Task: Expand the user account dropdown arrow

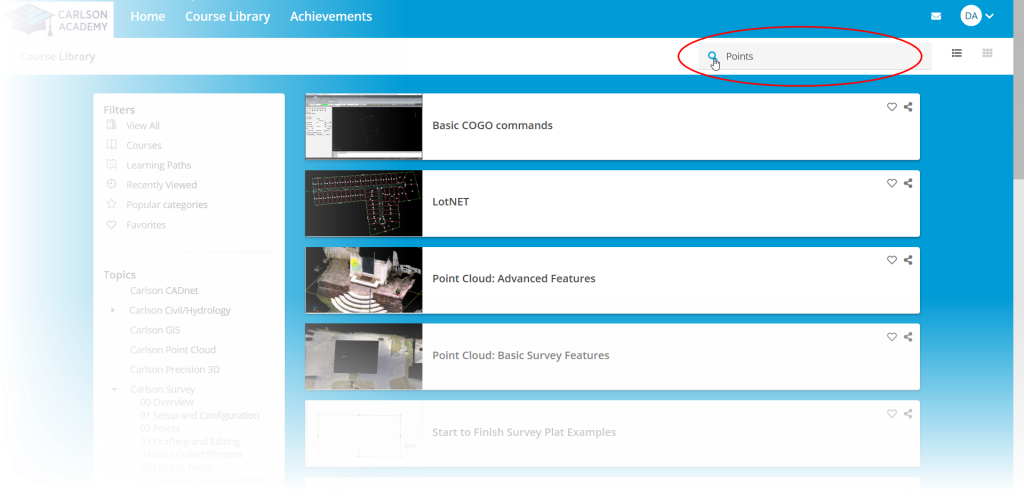Action: [x=989, y=16]
